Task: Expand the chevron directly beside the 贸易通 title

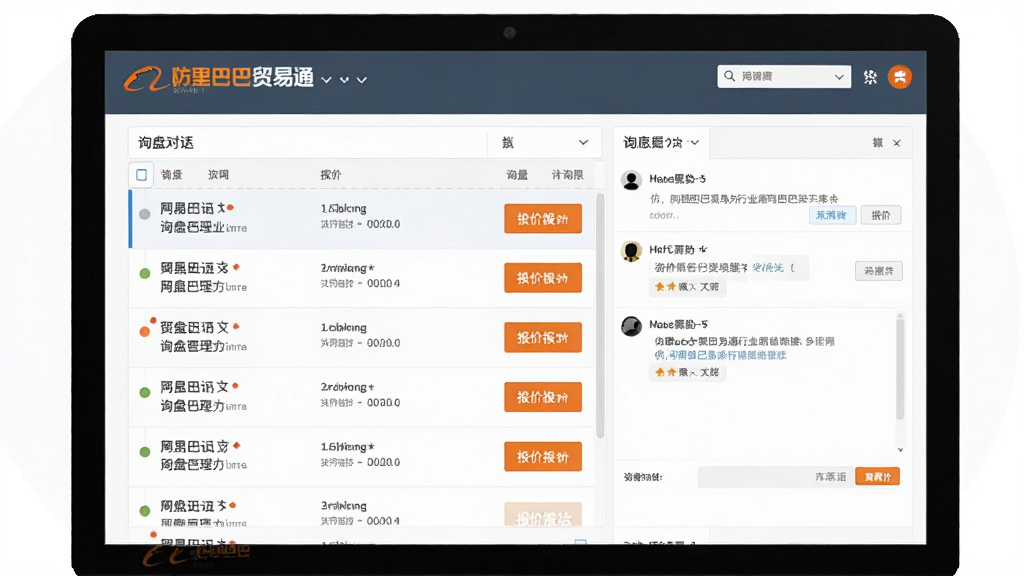Action: click(x=327, y=80)
